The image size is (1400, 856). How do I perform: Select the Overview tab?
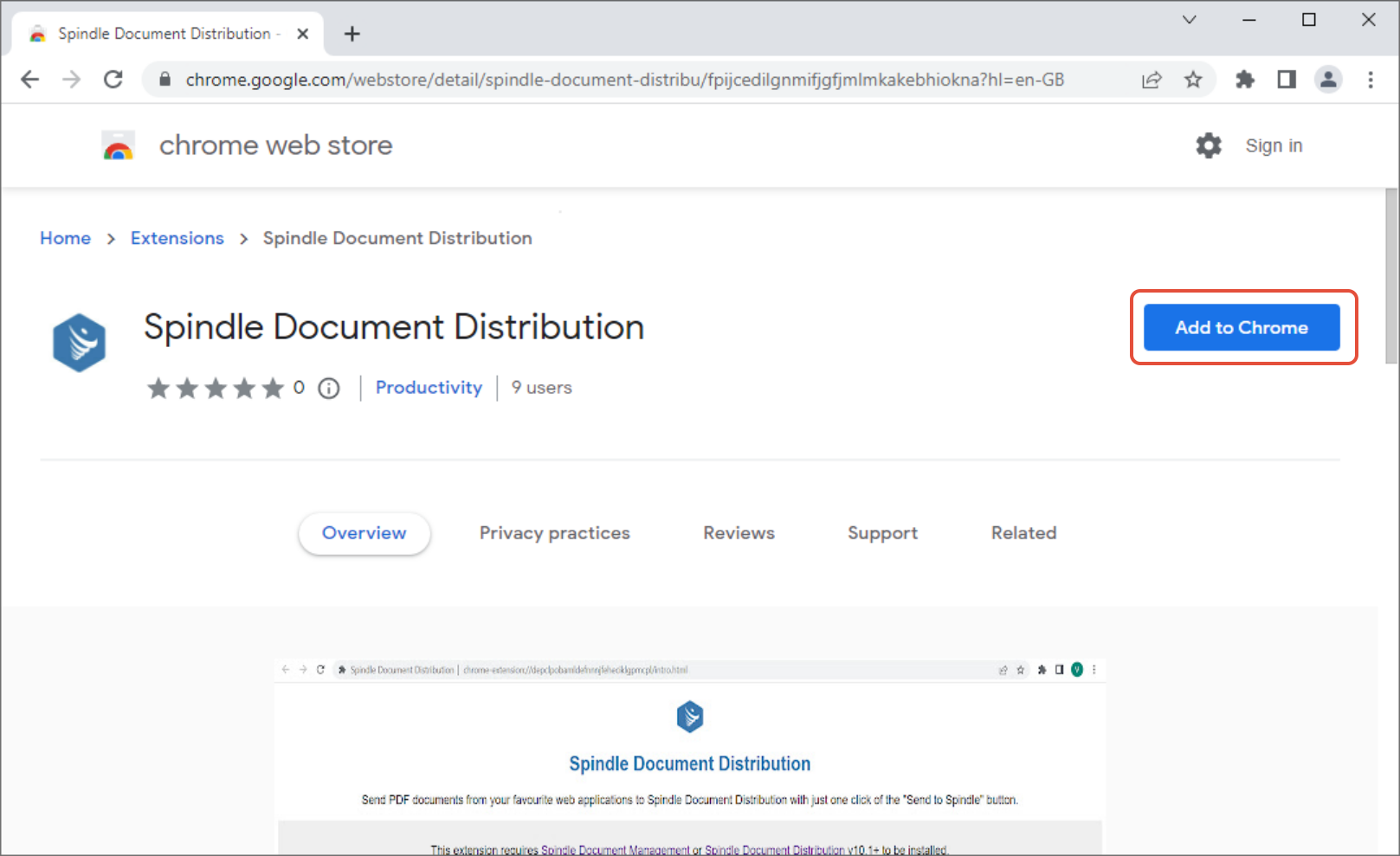[x=365, y=533]
